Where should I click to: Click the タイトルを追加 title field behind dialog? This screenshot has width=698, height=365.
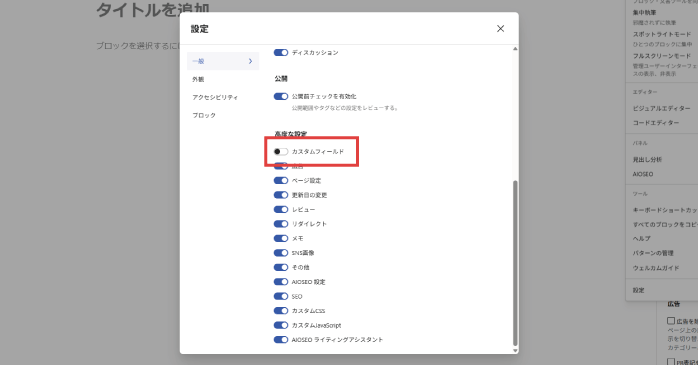coord(153,10)
